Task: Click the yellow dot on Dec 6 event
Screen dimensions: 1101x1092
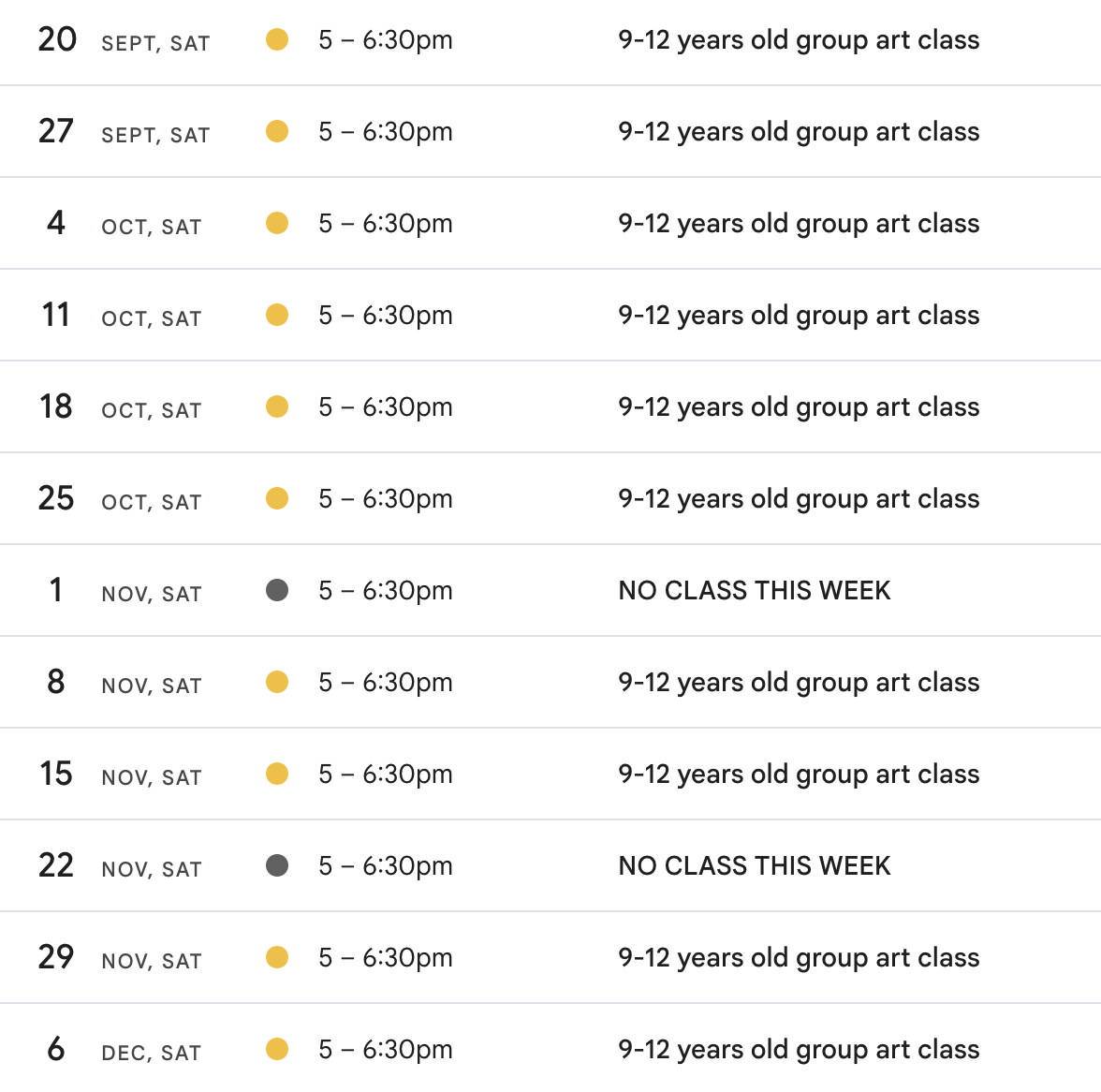Action: [277, 1049]
